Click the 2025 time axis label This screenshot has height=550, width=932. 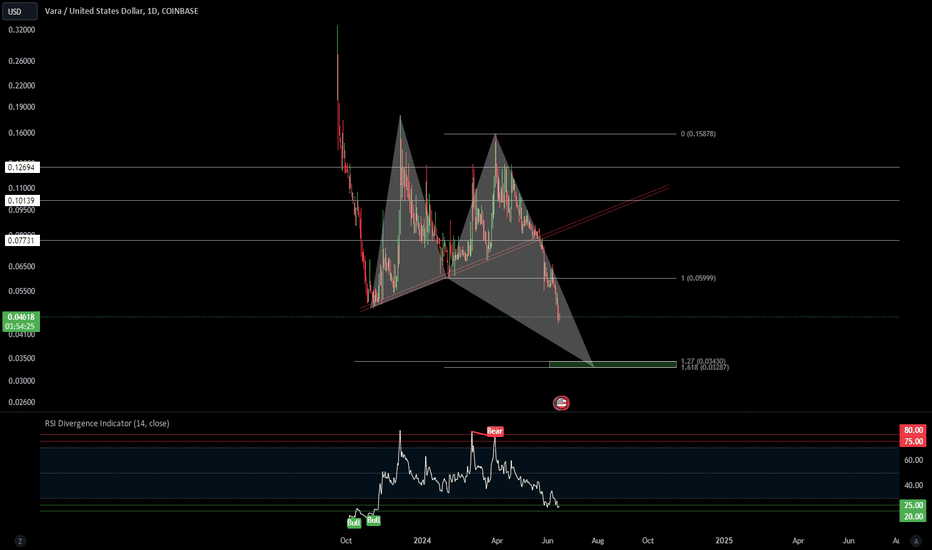pos(724,540)
